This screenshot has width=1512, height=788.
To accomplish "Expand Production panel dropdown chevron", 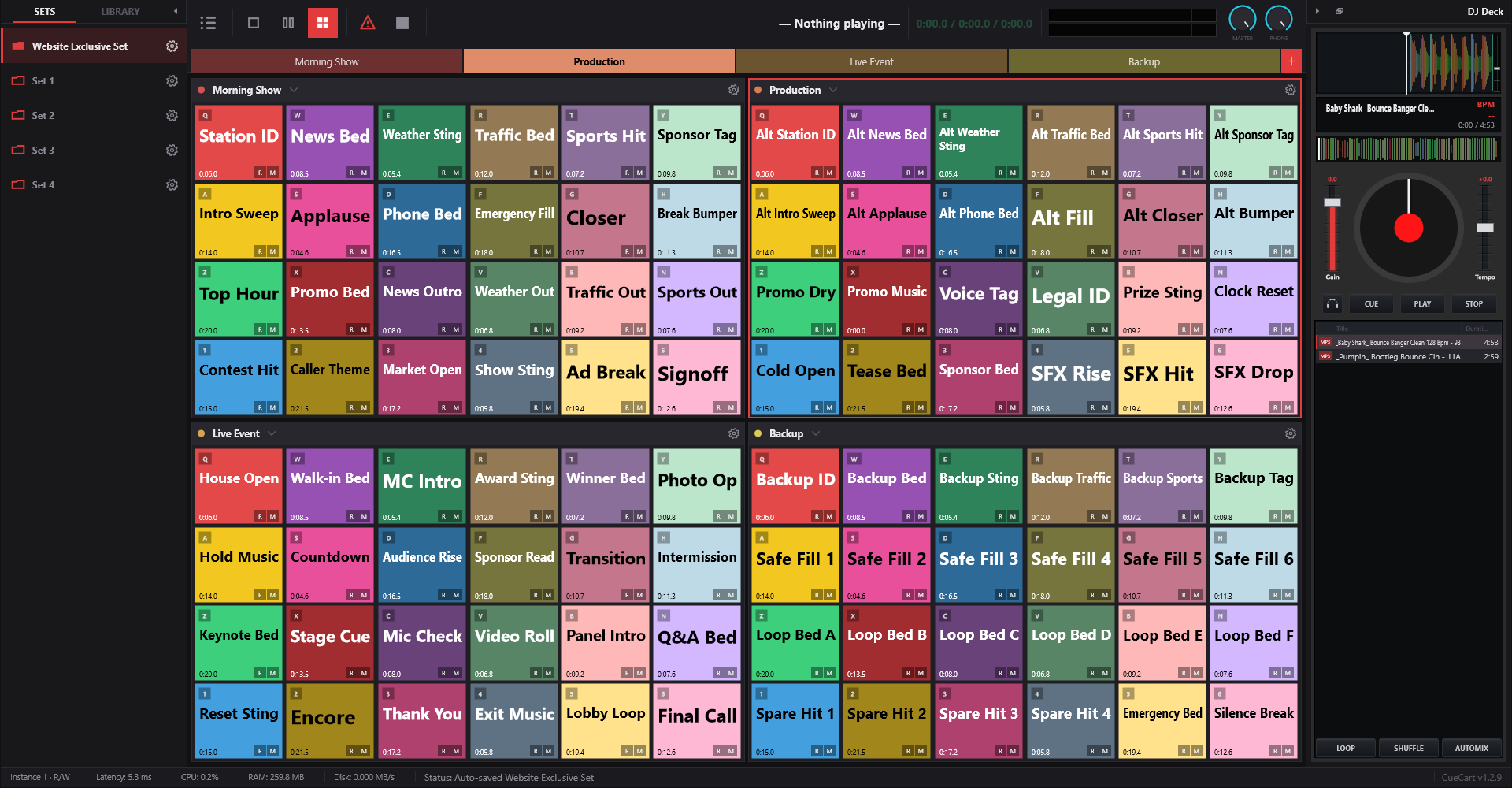I will coord(833,91).
